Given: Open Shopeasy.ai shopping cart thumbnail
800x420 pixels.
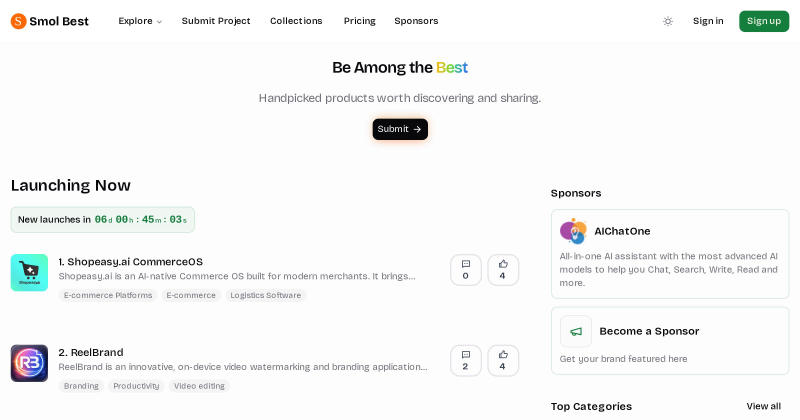Looking at the screenshot, I should tap(29, 273).
